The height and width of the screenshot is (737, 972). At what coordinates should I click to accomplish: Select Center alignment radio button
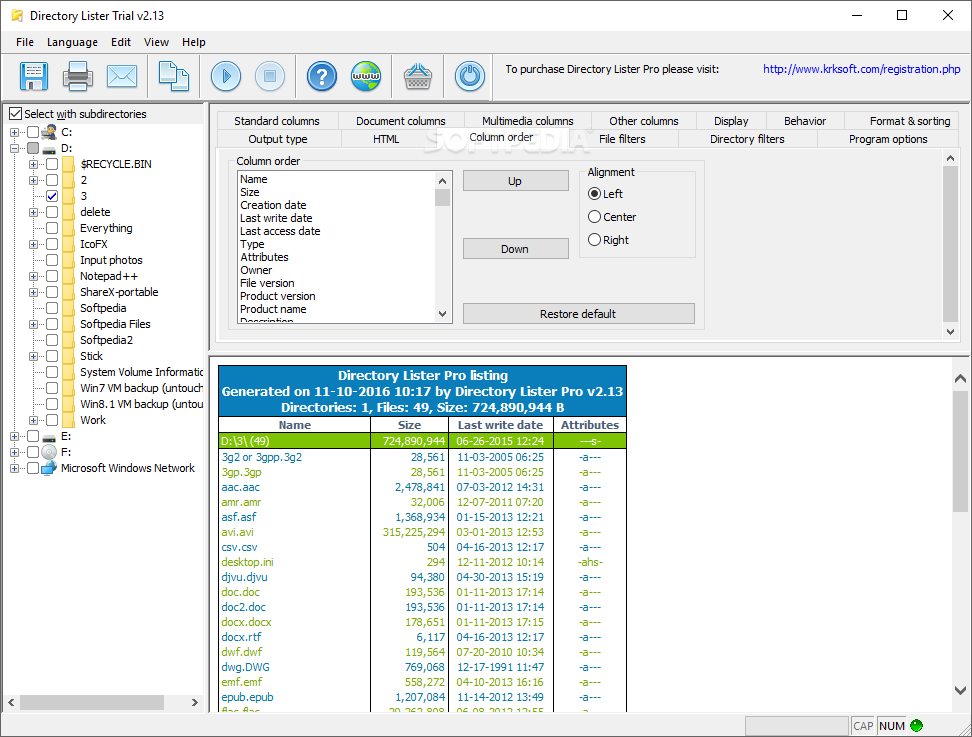pyautogui.click(x=594, y=217)
